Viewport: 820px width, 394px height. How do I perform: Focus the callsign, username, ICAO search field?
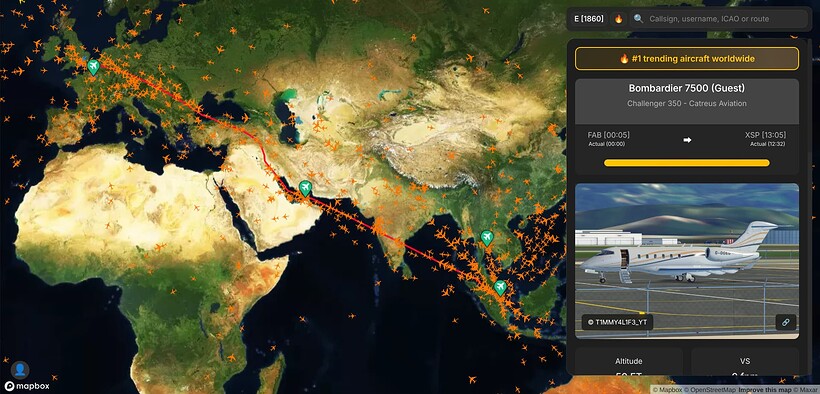(719, 19)
